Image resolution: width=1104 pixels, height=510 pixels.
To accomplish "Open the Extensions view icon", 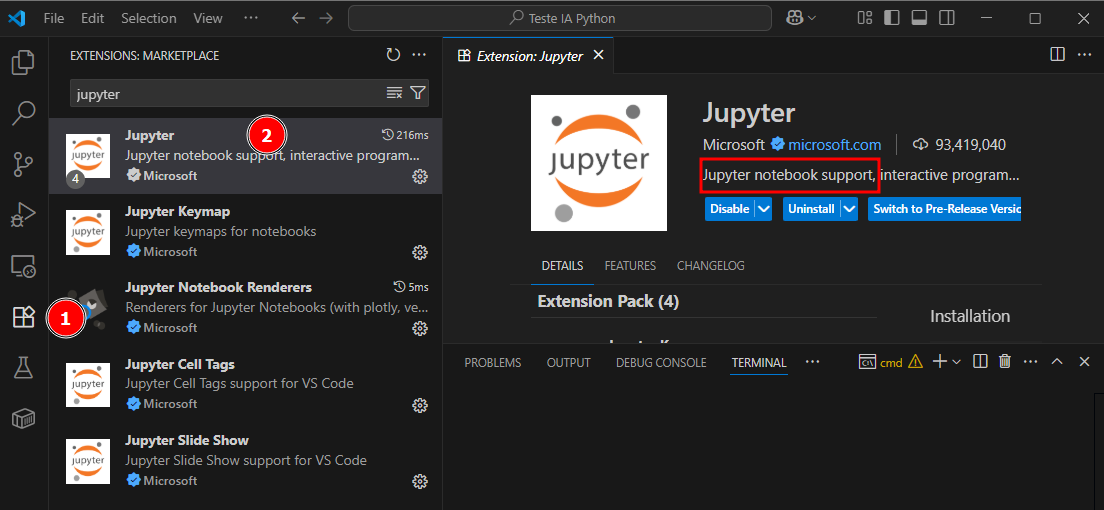I will 23,317.
